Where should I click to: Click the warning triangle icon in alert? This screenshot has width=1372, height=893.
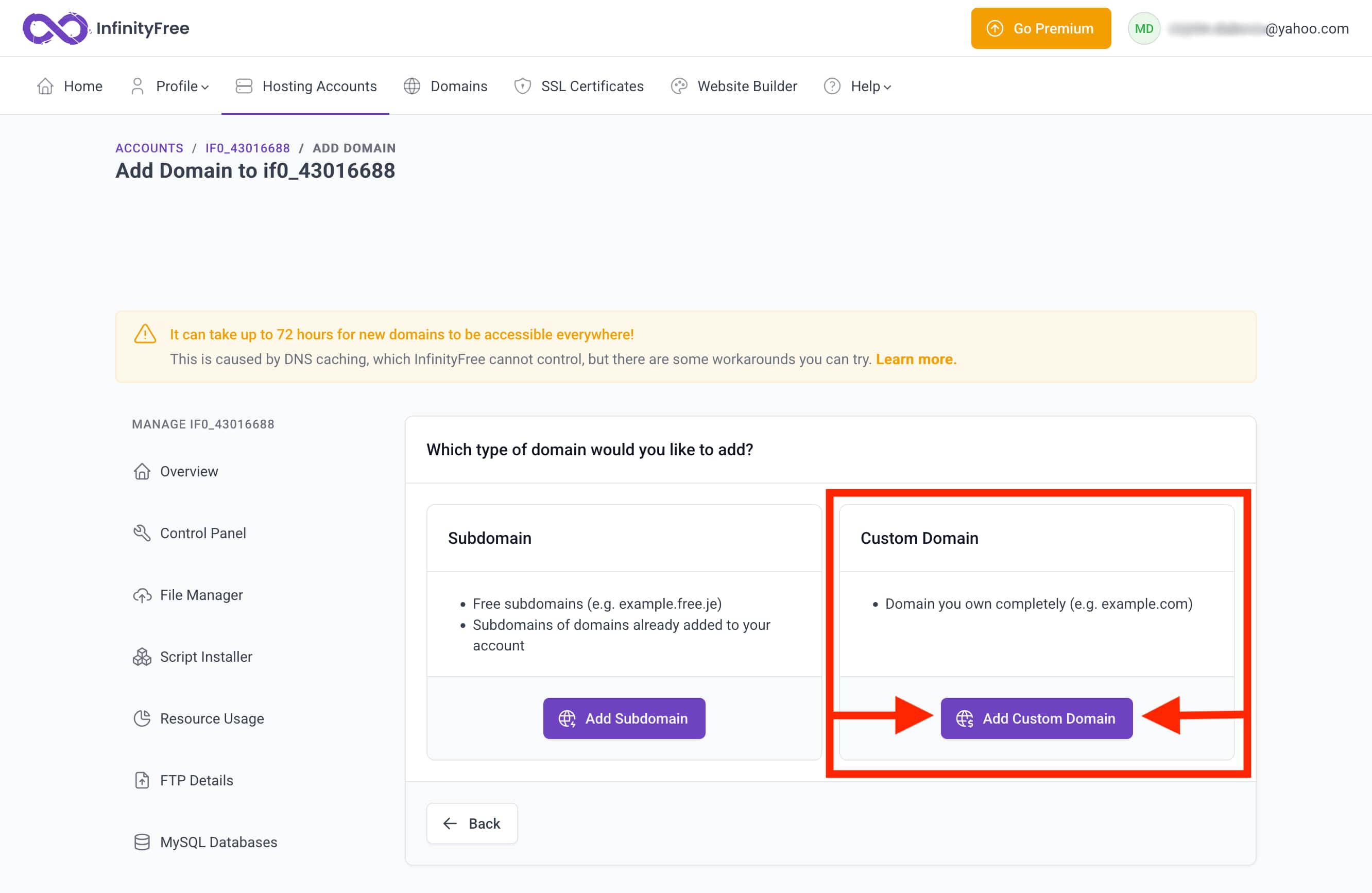pyautogui.click(x=145, y=334)
